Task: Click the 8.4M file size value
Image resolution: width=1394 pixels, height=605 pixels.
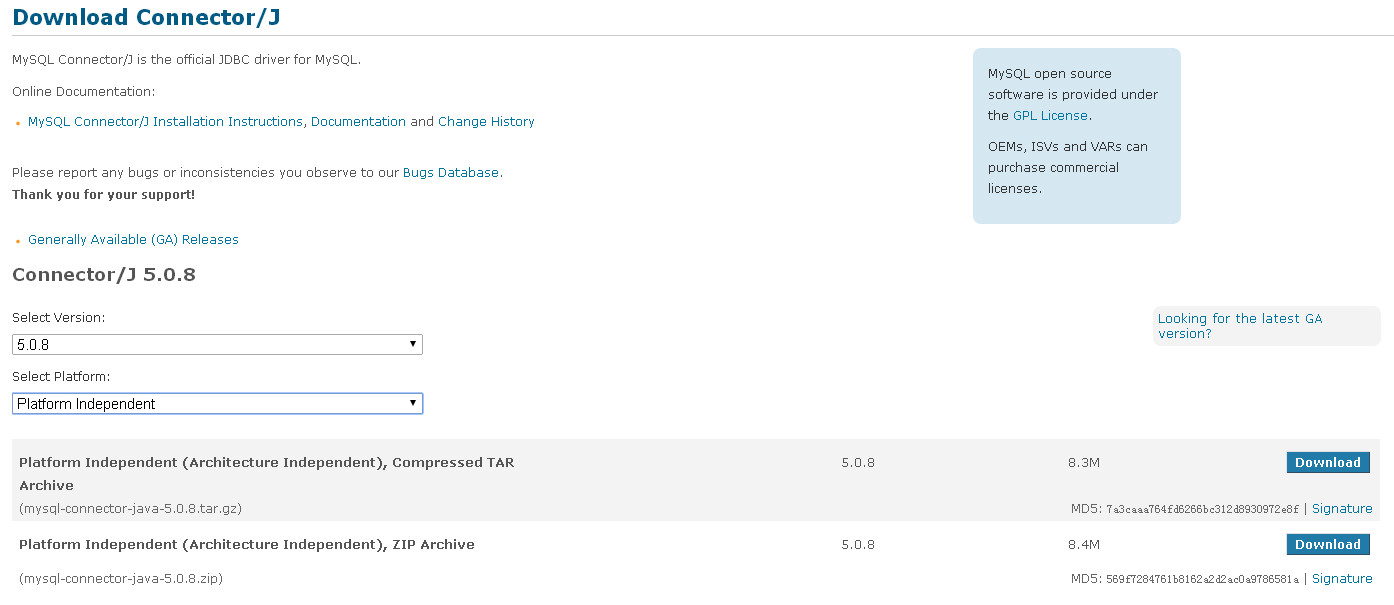Action: coord(1084,545)
